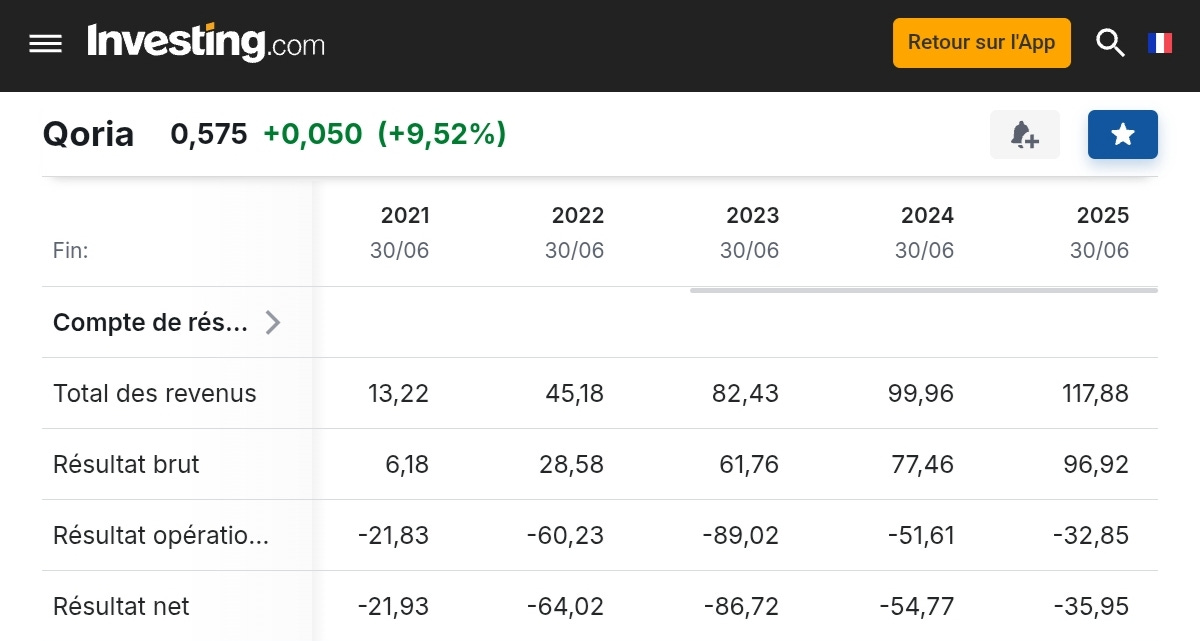The width and height of the screenshot is (1200, 641).
Task: Select net result value -54,77
Action: pos(916,607)
